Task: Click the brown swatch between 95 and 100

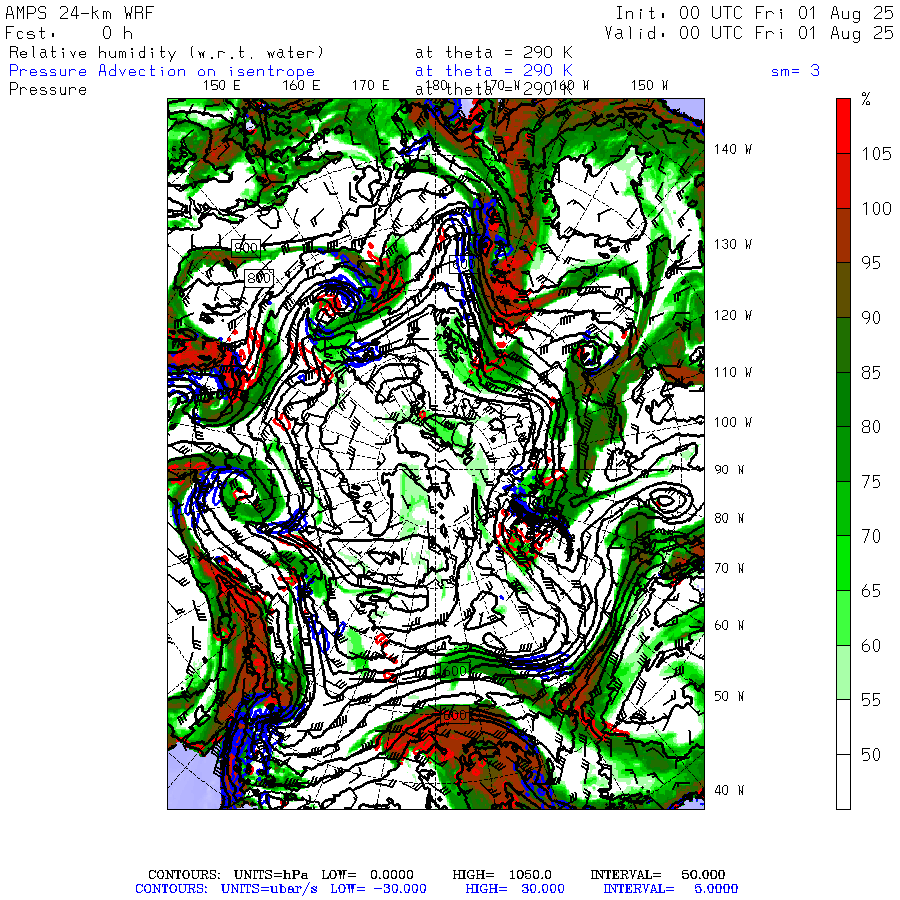Action: coord(843,235)
